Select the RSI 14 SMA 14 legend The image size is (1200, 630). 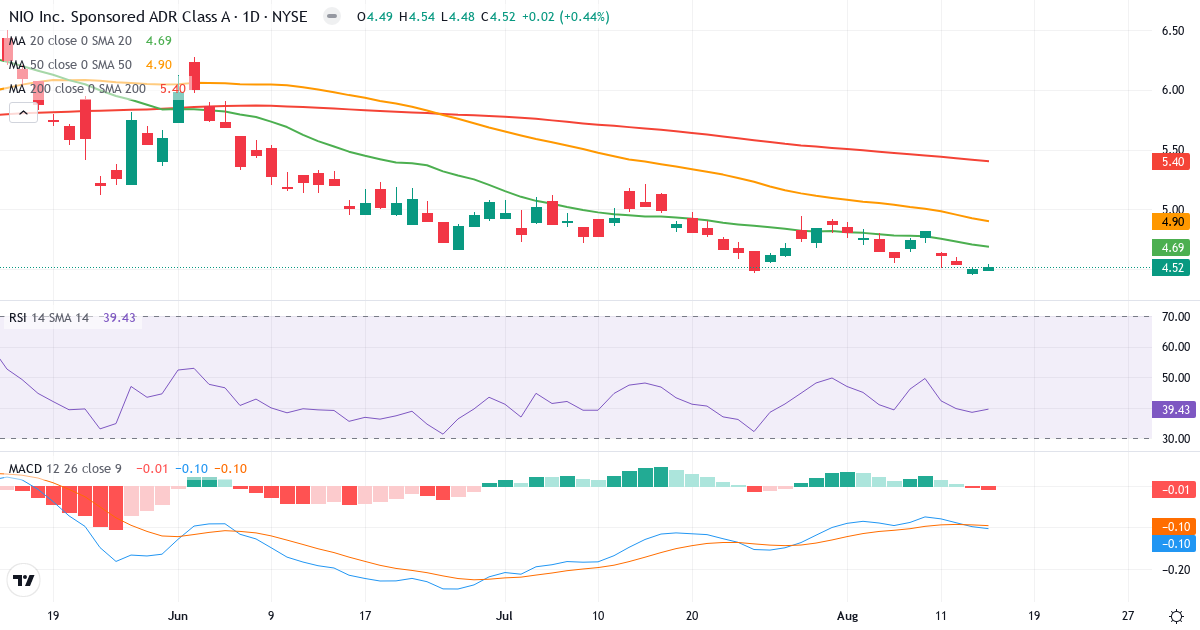[x=50, y=318]
